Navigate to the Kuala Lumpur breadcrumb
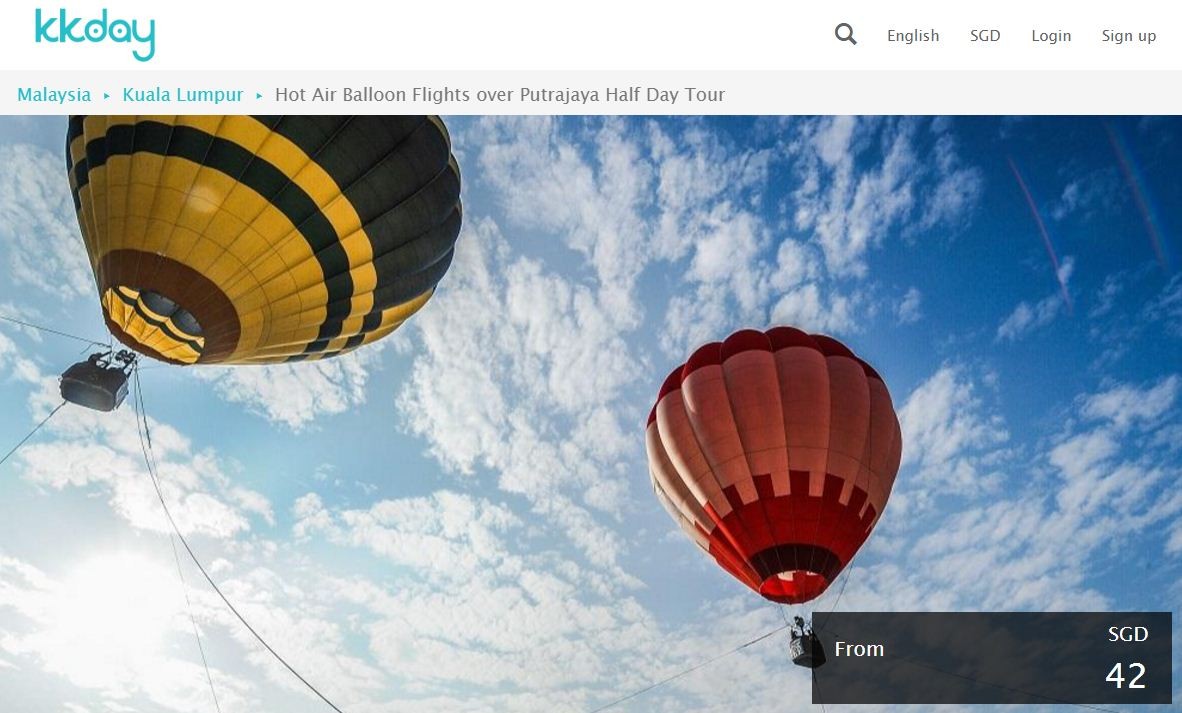 click(183, 94)
